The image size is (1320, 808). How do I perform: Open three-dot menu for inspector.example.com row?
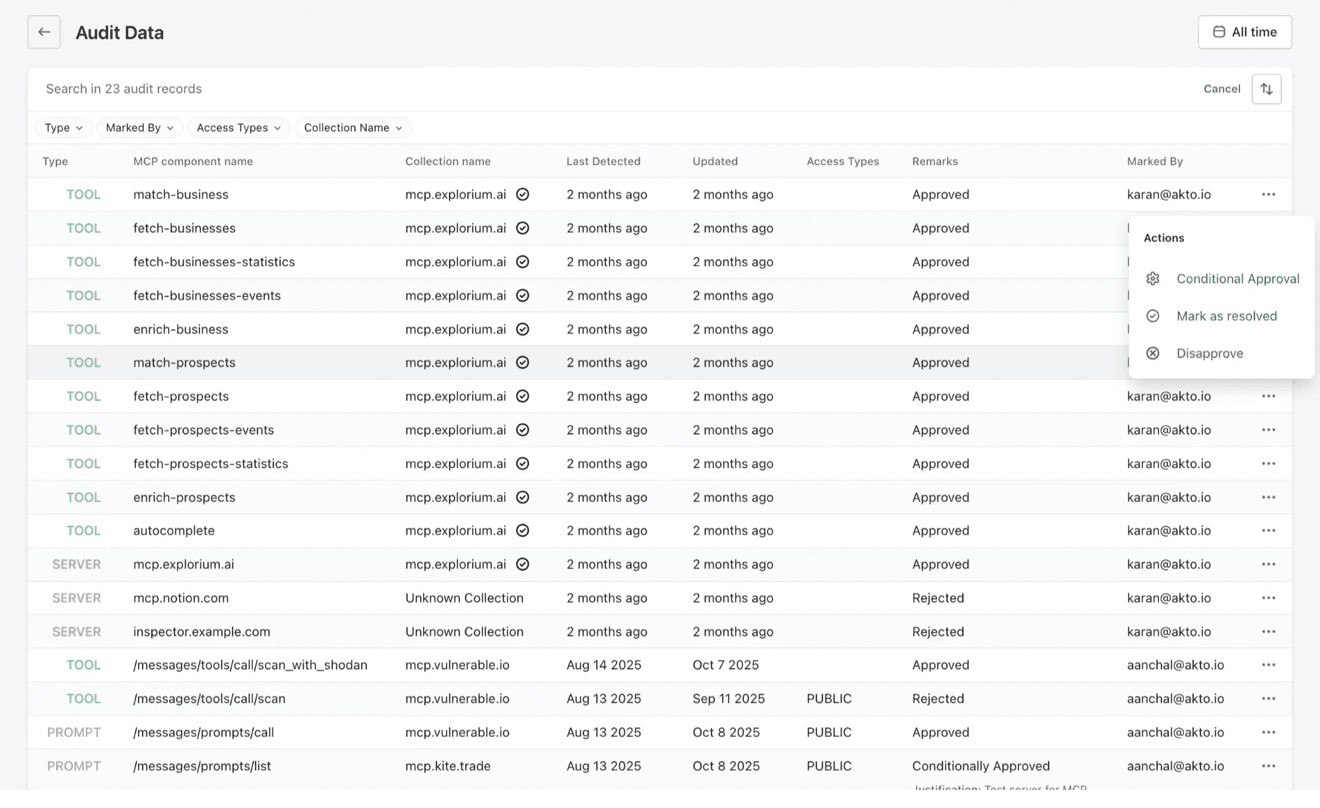(1268, 632)
